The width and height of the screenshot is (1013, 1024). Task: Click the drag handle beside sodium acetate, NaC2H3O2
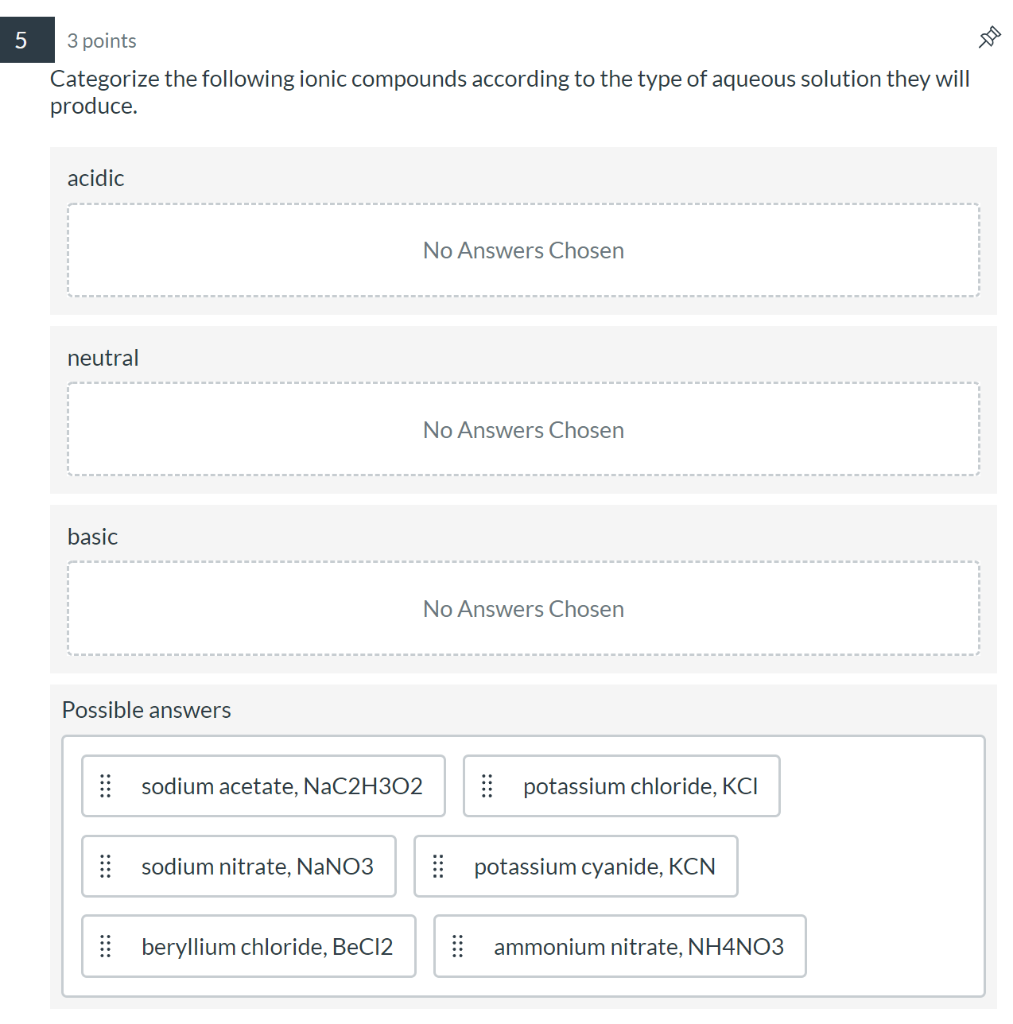click(x=105, y=786)
